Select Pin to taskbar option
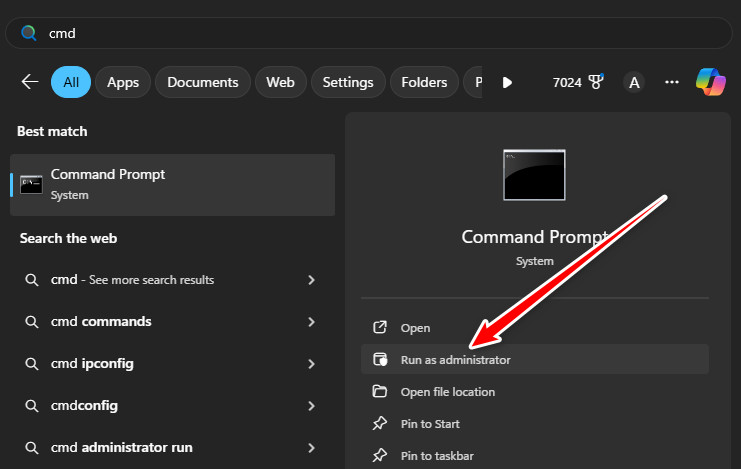 437,455
